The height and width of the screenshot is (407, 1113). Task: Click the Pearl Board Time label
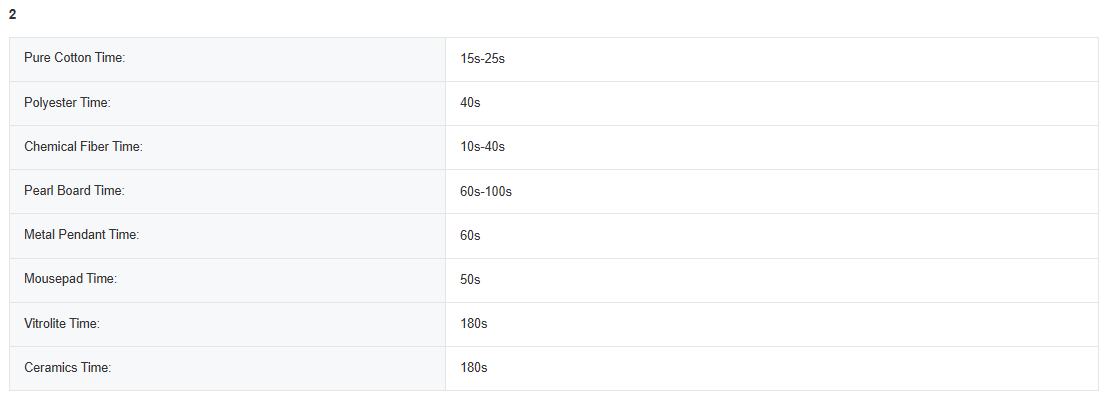(x=74, y=191)
